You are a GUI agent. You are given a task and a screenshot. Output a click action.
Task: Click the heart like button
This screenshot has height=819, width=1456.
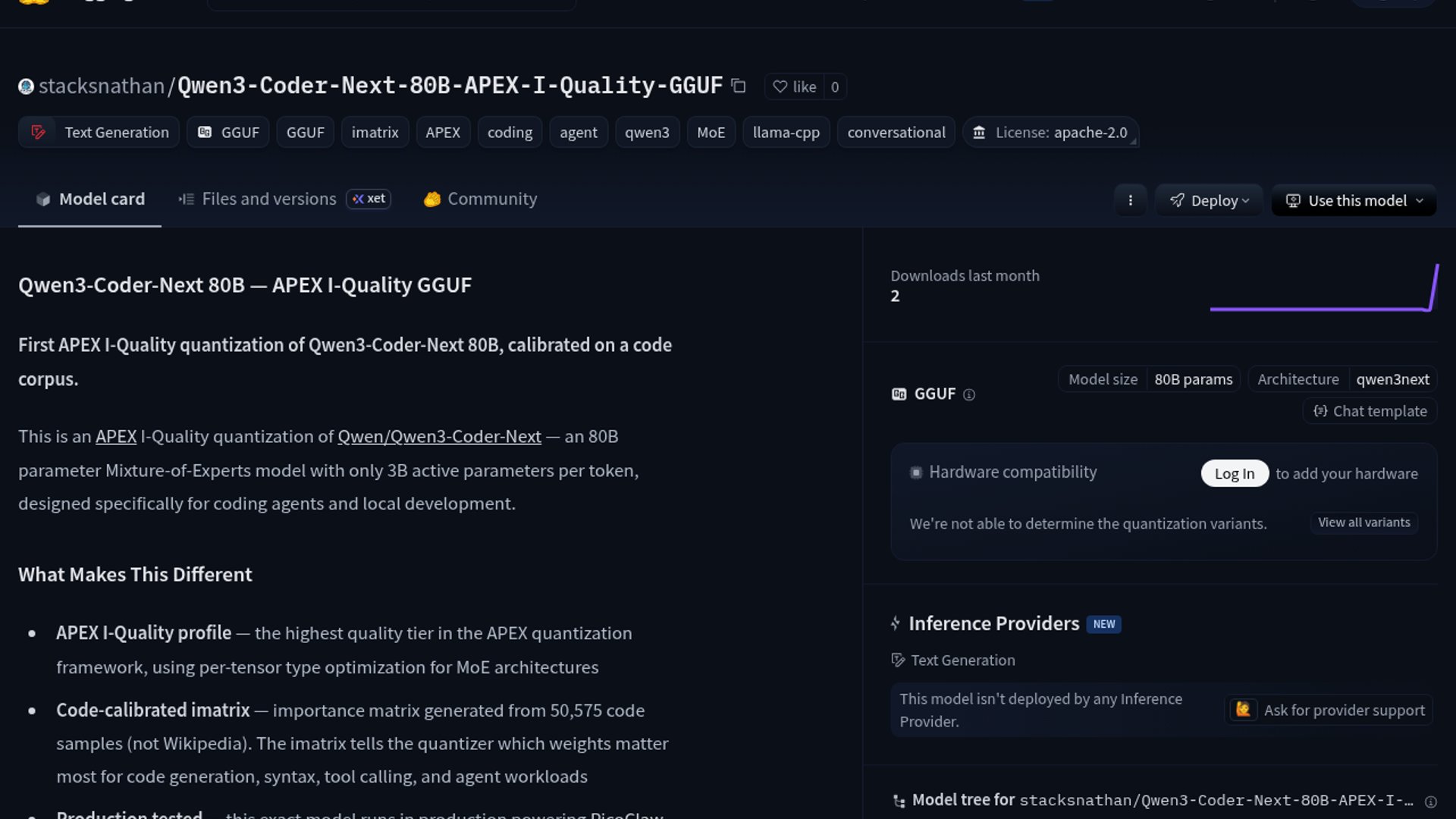[794, 86]
